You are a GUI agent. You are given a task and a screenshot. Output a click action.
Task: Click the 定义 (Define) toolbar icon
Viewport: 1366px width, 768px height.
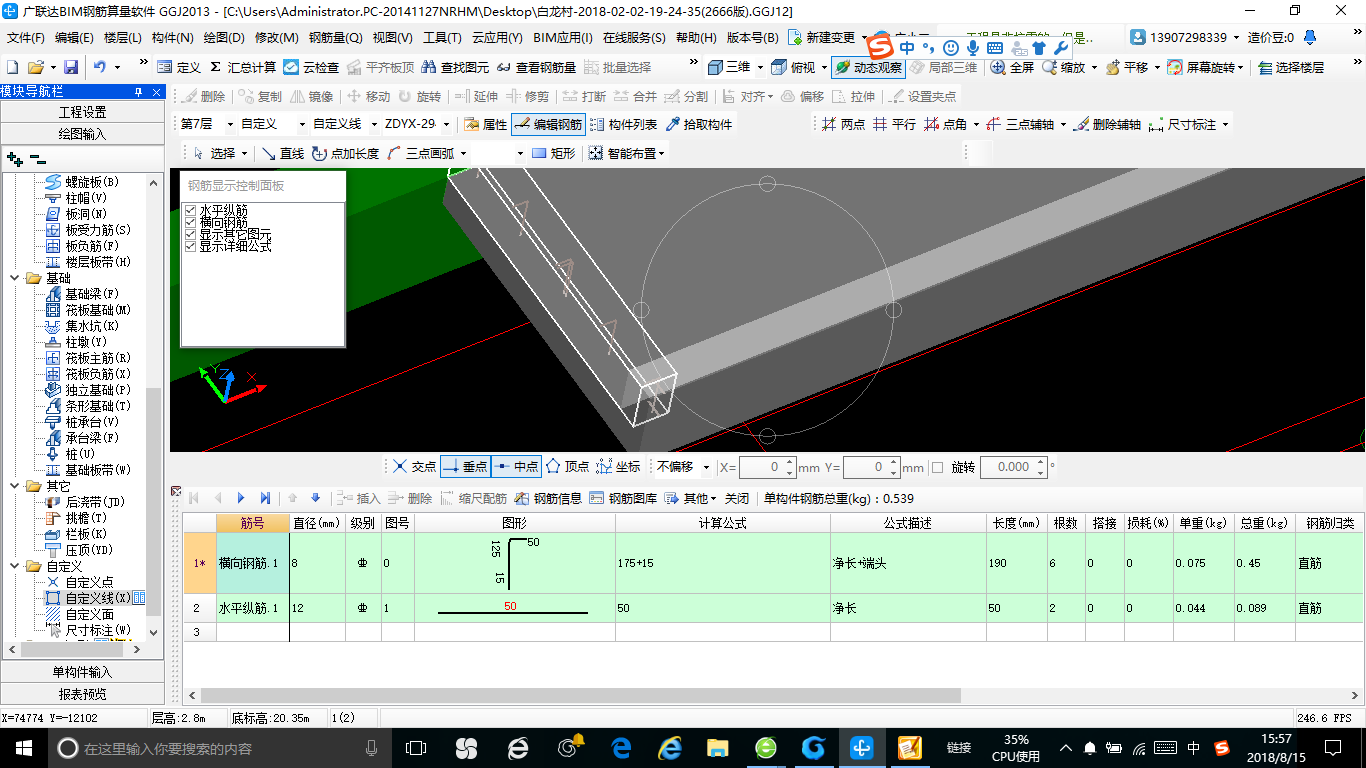tap(180, 67)
